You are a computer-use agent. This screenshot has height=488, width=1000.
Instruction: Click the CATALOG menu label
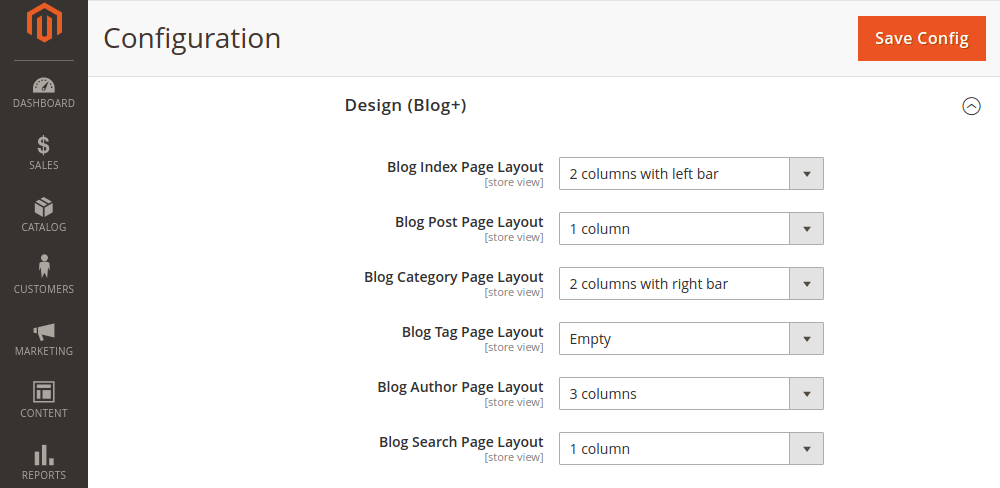point(43,227)
